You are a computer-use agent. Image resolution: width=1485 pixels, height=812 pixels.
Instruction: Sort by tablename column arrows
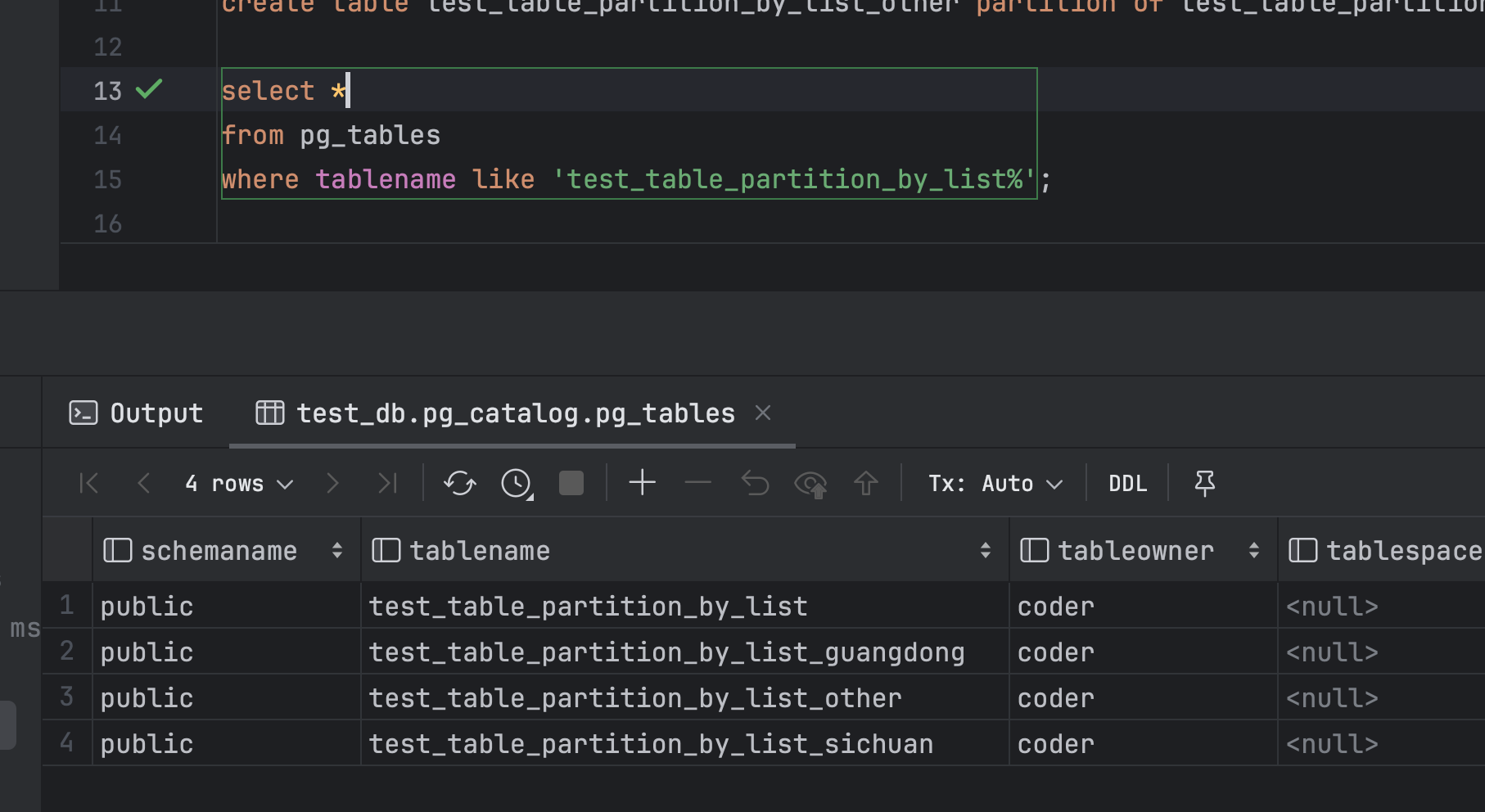click(x=986, y=551)
